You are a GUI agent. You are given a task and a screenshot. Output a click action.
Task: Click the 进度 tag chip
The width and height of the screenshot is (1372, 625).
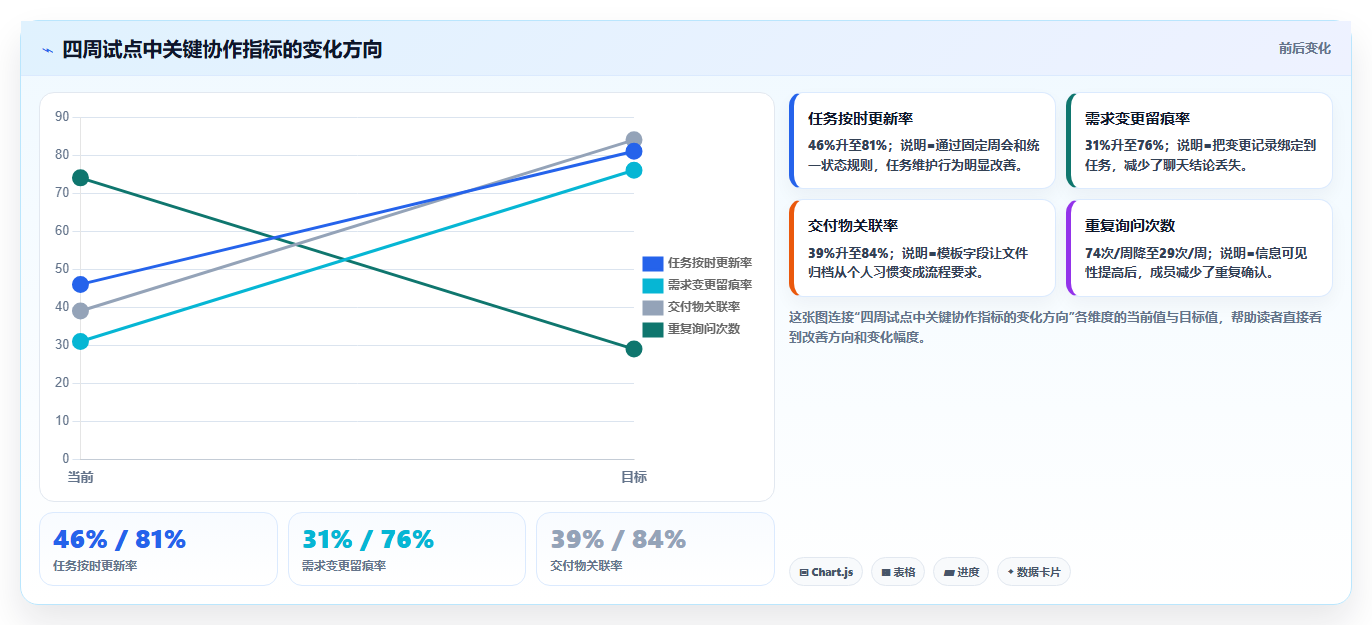coord(961,572)
